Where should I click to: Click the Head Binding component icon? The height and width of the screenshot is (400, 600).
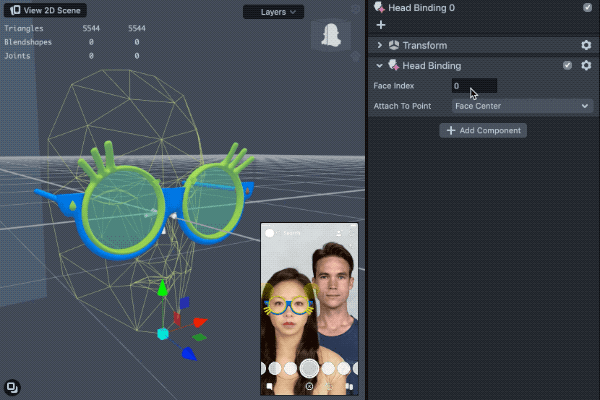coord(394,66)
